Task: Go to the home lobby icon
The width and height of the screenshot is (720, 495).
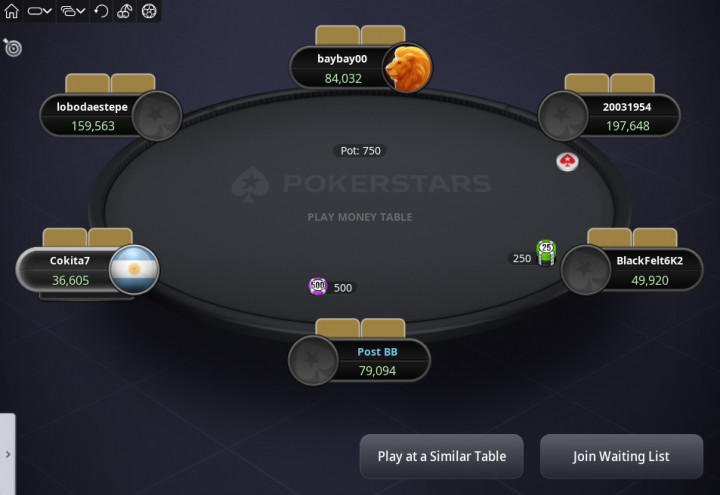Action: point(11,11)
